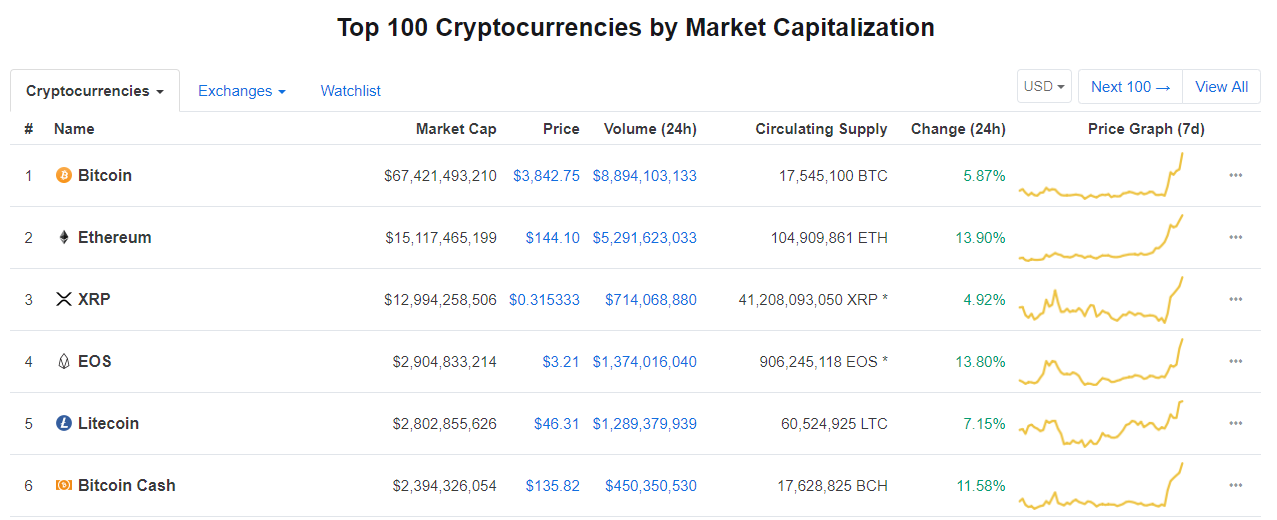1277x520 pixels.
Task: Switch to the Watchlist tab
Action: click(x=351, y=91)
